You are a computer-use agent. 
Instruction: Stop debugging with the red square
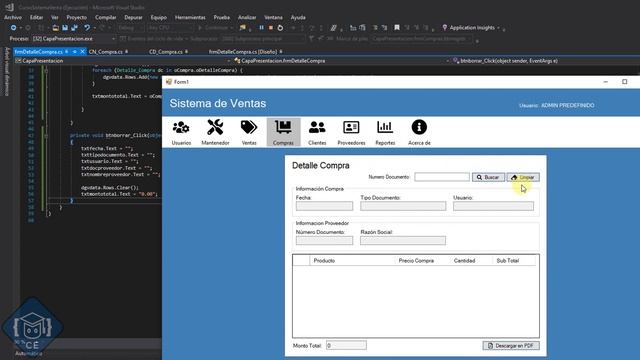click(x=271, y=28)
